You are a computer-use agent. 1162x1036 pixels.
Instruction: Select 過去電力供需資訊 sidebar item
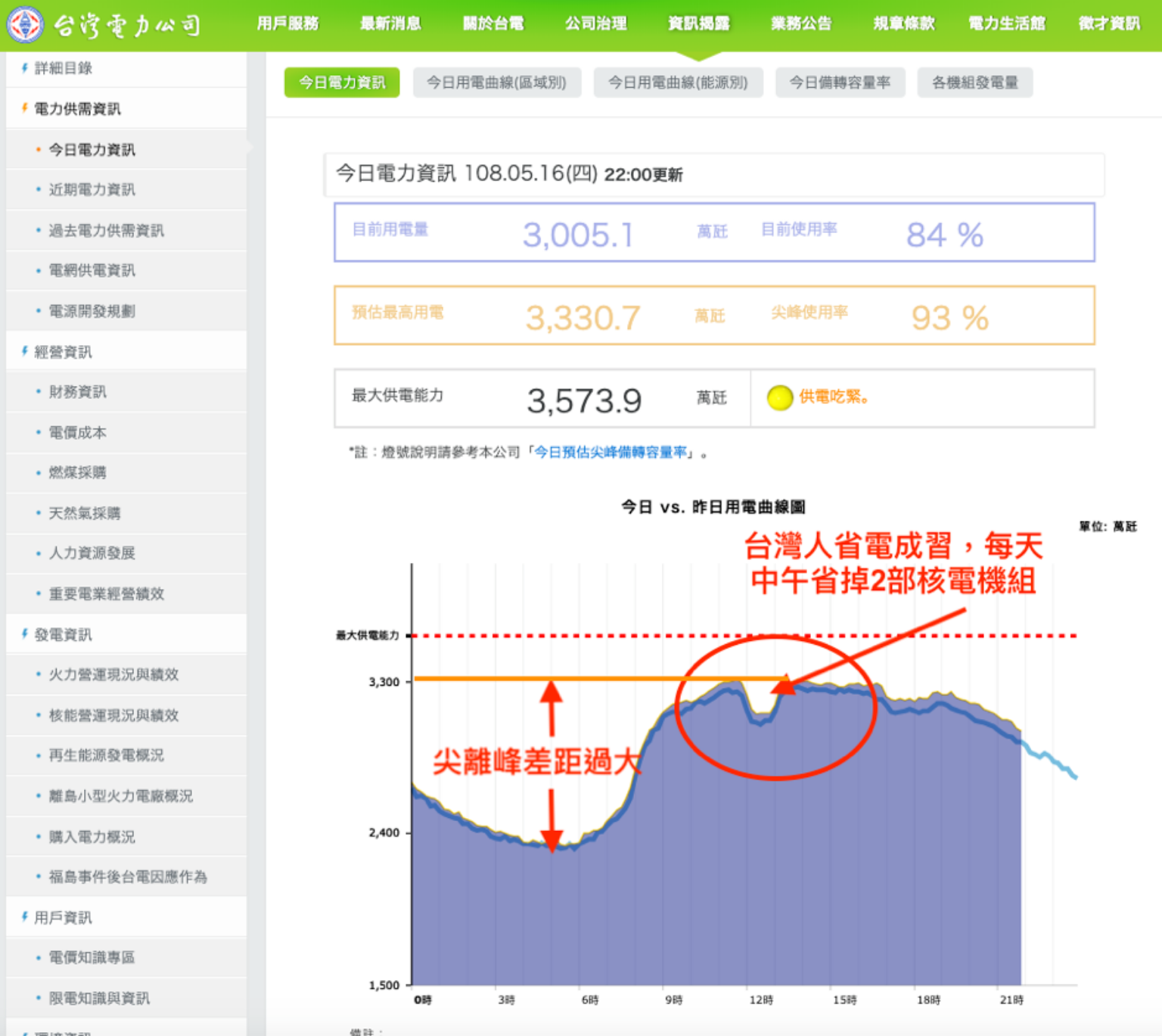click(x=106, y=230)
